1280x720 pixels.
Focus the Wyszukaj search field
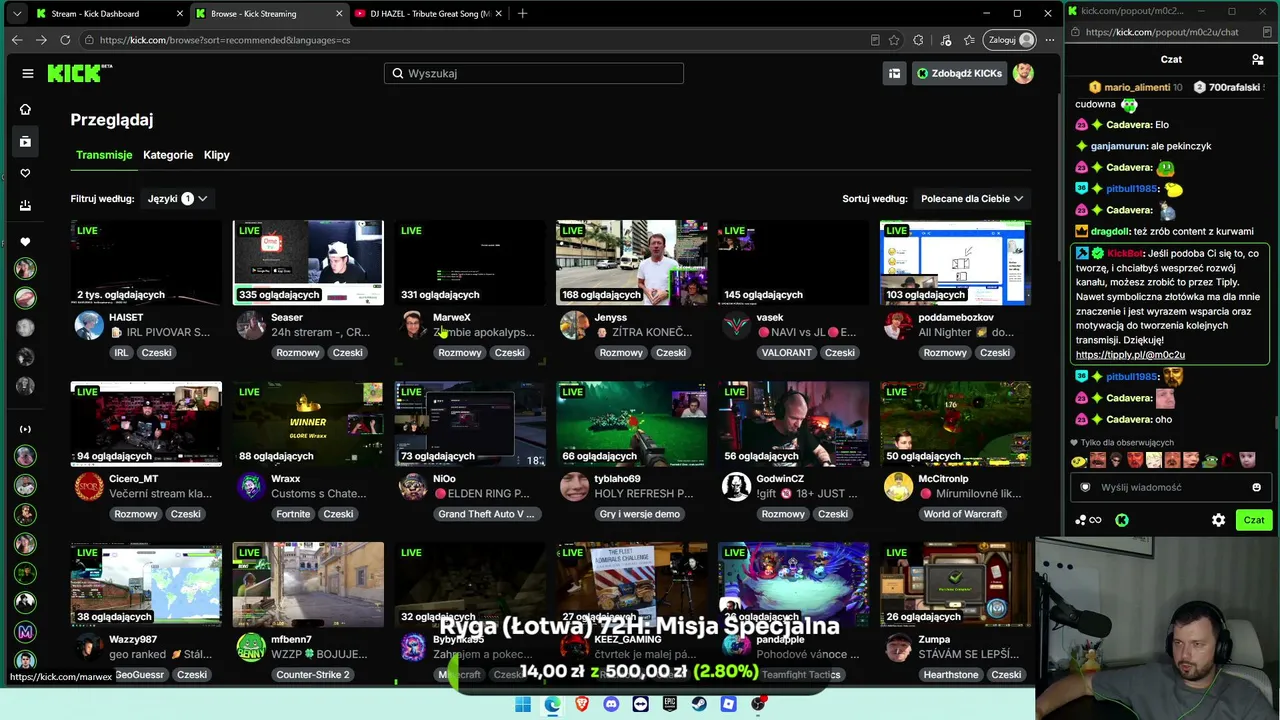point(534,73)
